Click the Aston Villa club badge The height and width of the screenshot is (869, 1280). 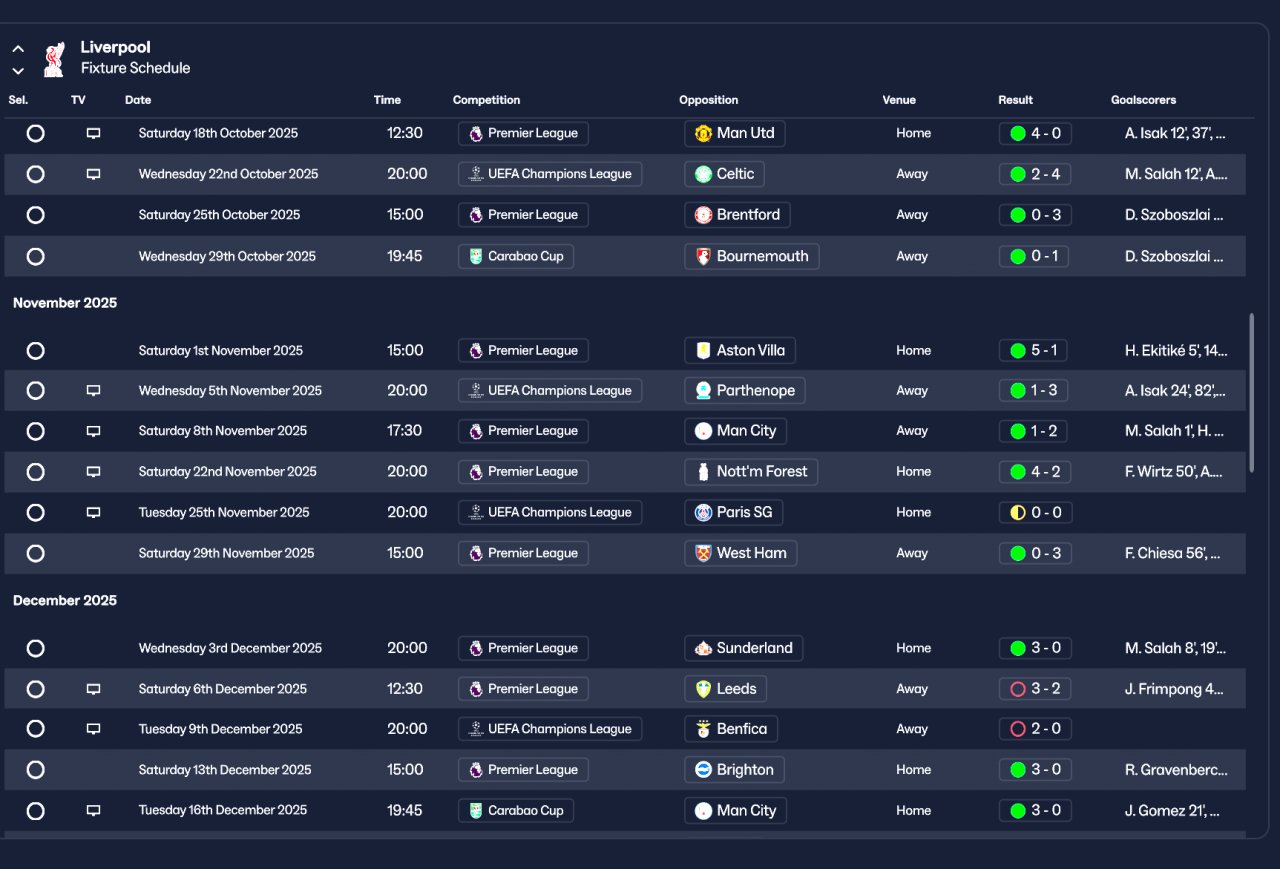pyautogui.click(x=704, y=351)
